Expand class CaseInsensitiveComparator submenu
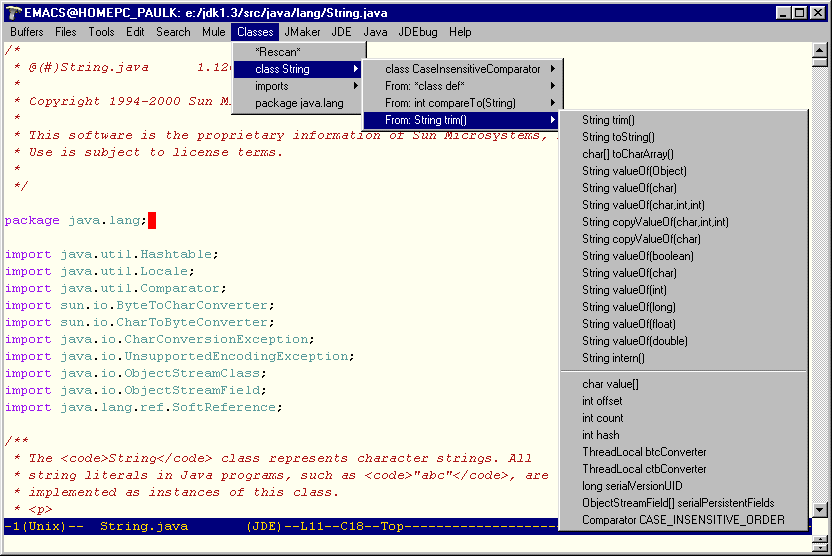The height and width of the screenshot is (556, 832). coord(462,69)
